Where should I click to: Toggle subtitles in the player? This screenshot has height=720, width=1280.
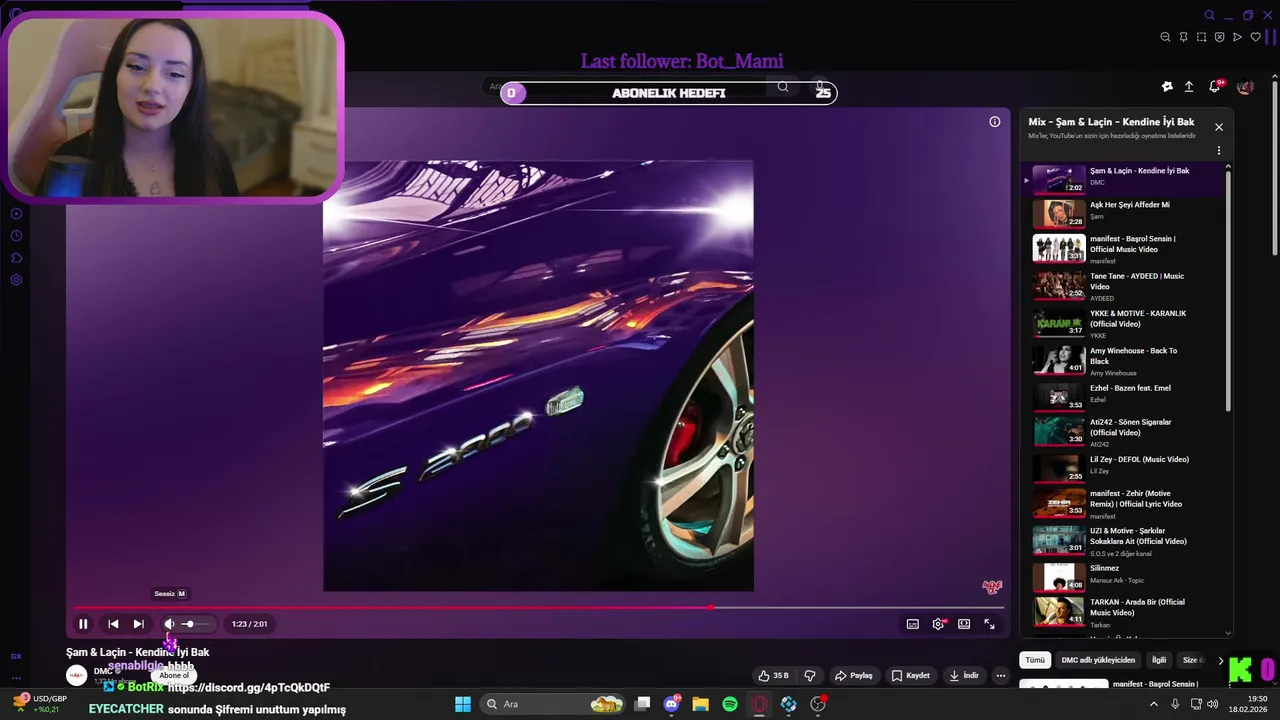912,624
